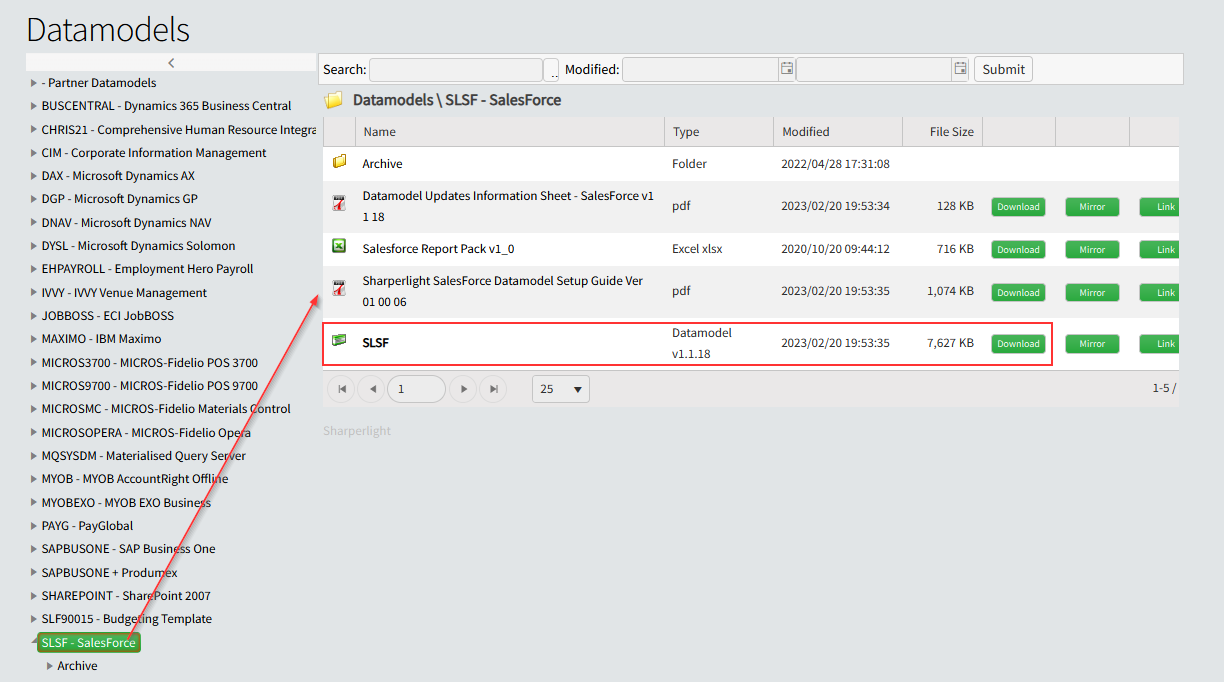
Task: Mirror the Sharperlight Setup Guide pdf
Action: 1092,293
